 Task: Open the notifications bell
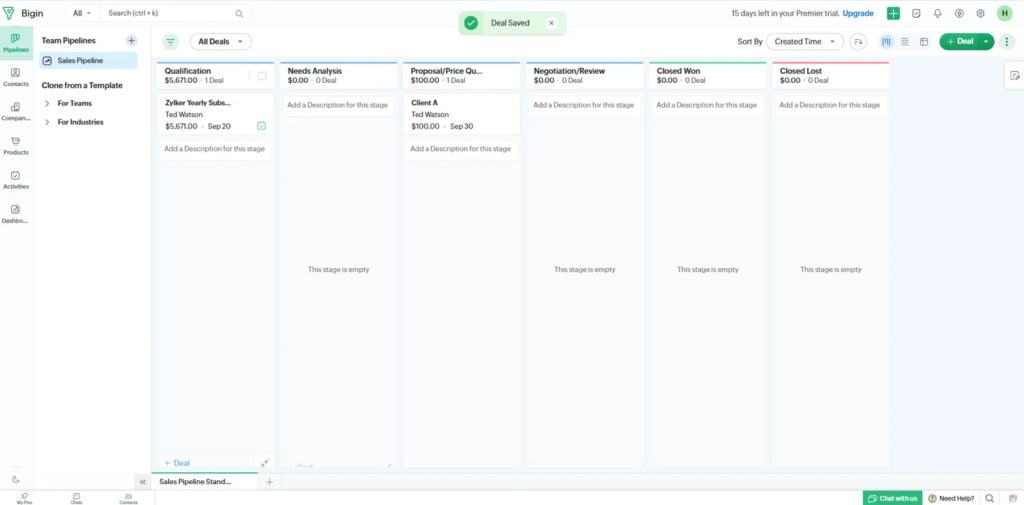pos(938,13)
